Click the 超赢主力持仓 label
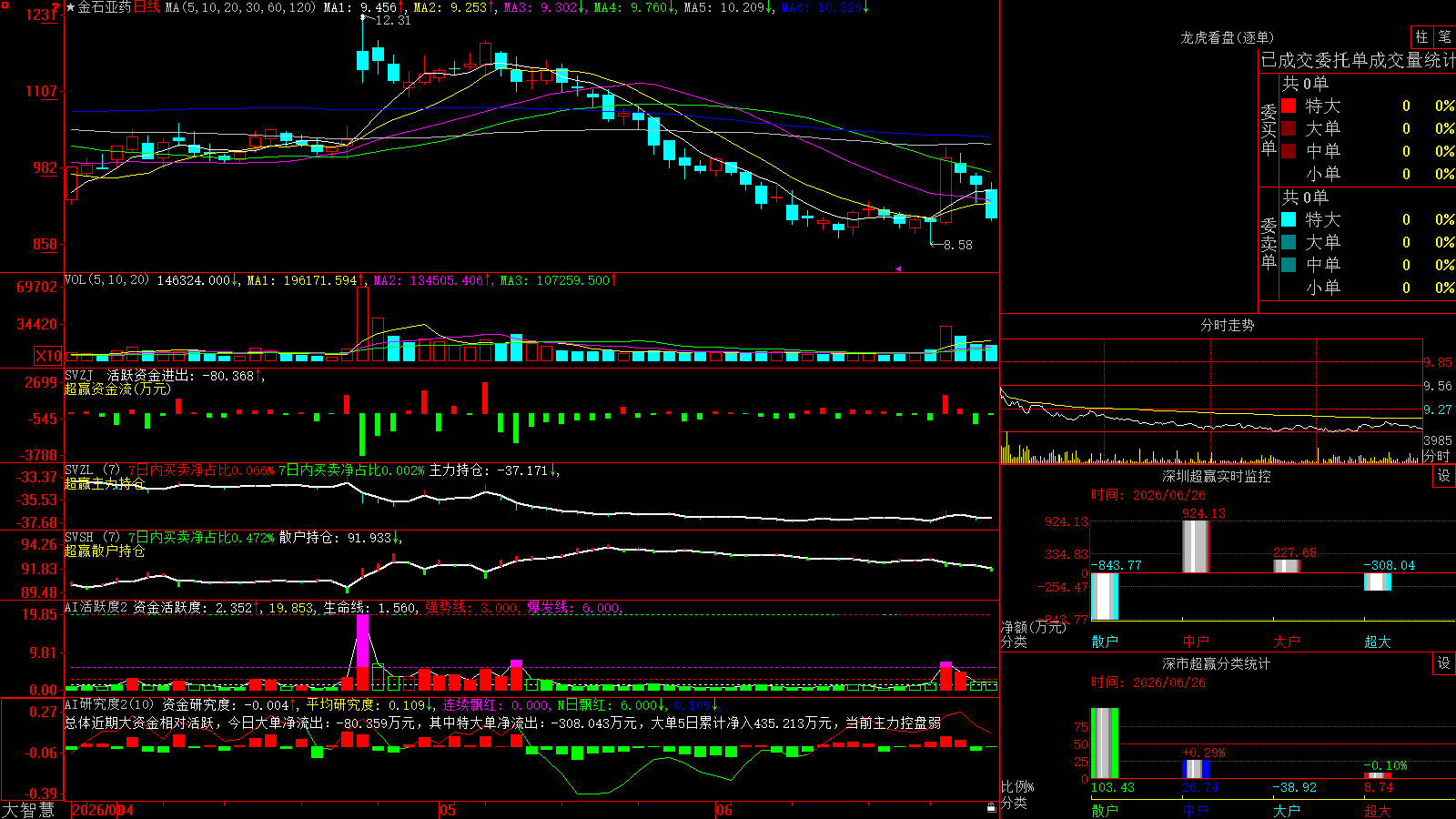Viewport: 1456px width, 819px height. [x=105, y=483]
